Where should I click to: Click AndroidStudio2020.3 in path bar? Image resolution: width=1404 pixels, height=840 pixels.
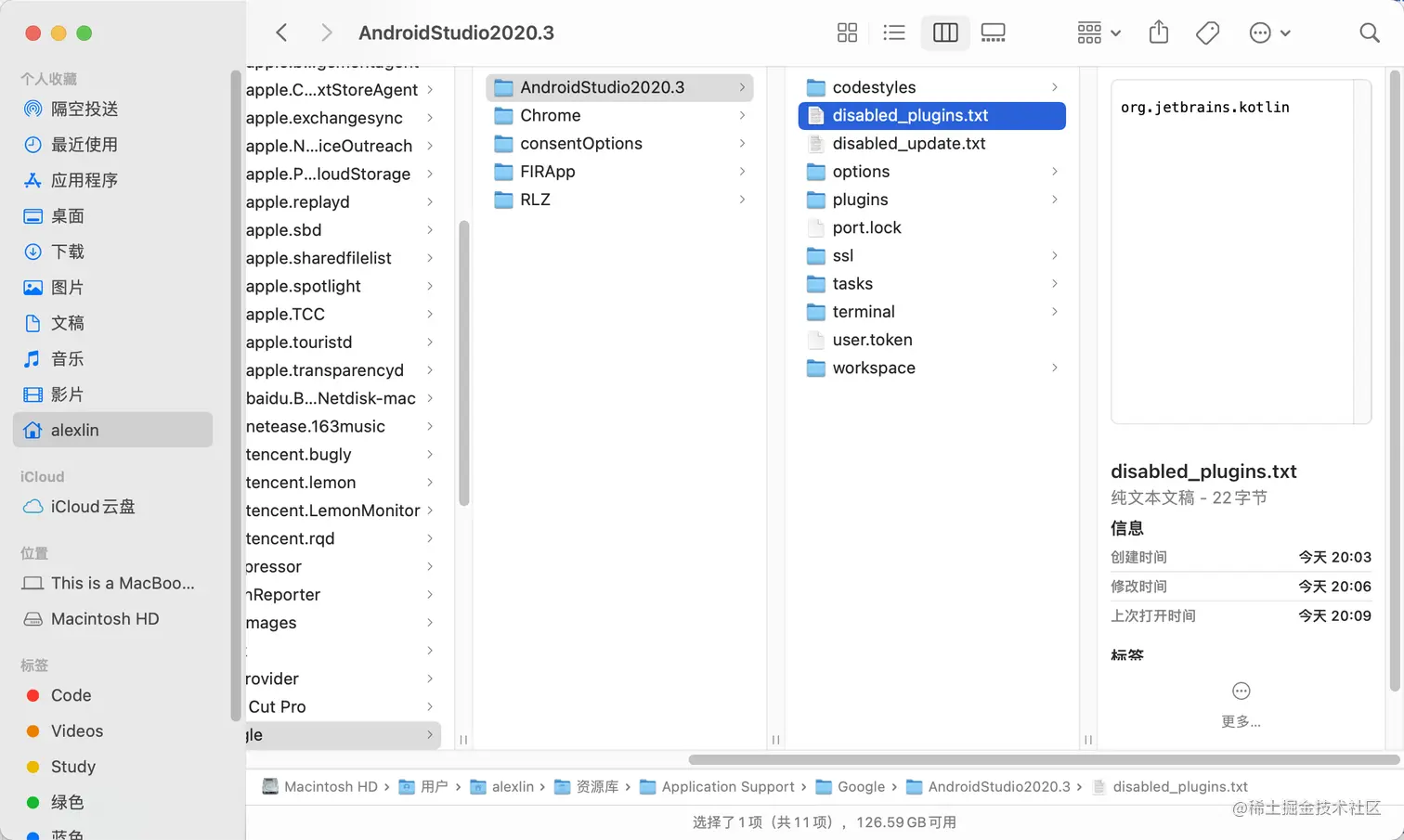tap(989, 786)
